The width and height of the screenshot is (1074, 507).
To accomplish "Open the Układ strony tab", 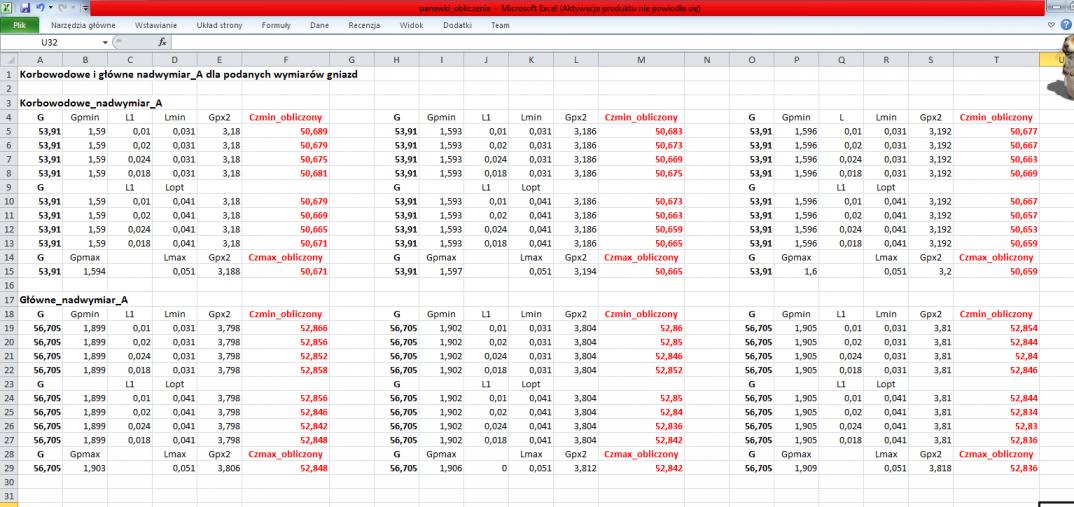I will [x=219, y=25].
